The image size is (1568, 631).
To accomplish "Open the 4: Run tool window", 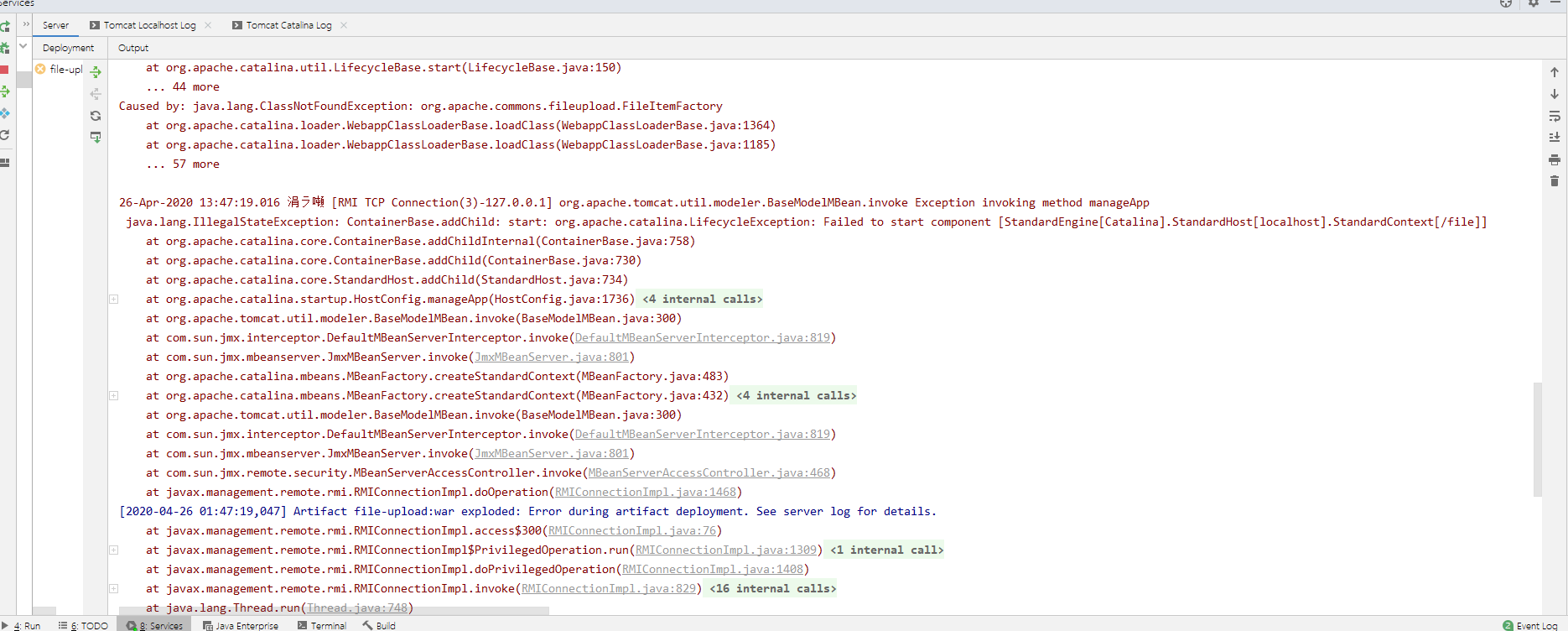I will [23, 625].
